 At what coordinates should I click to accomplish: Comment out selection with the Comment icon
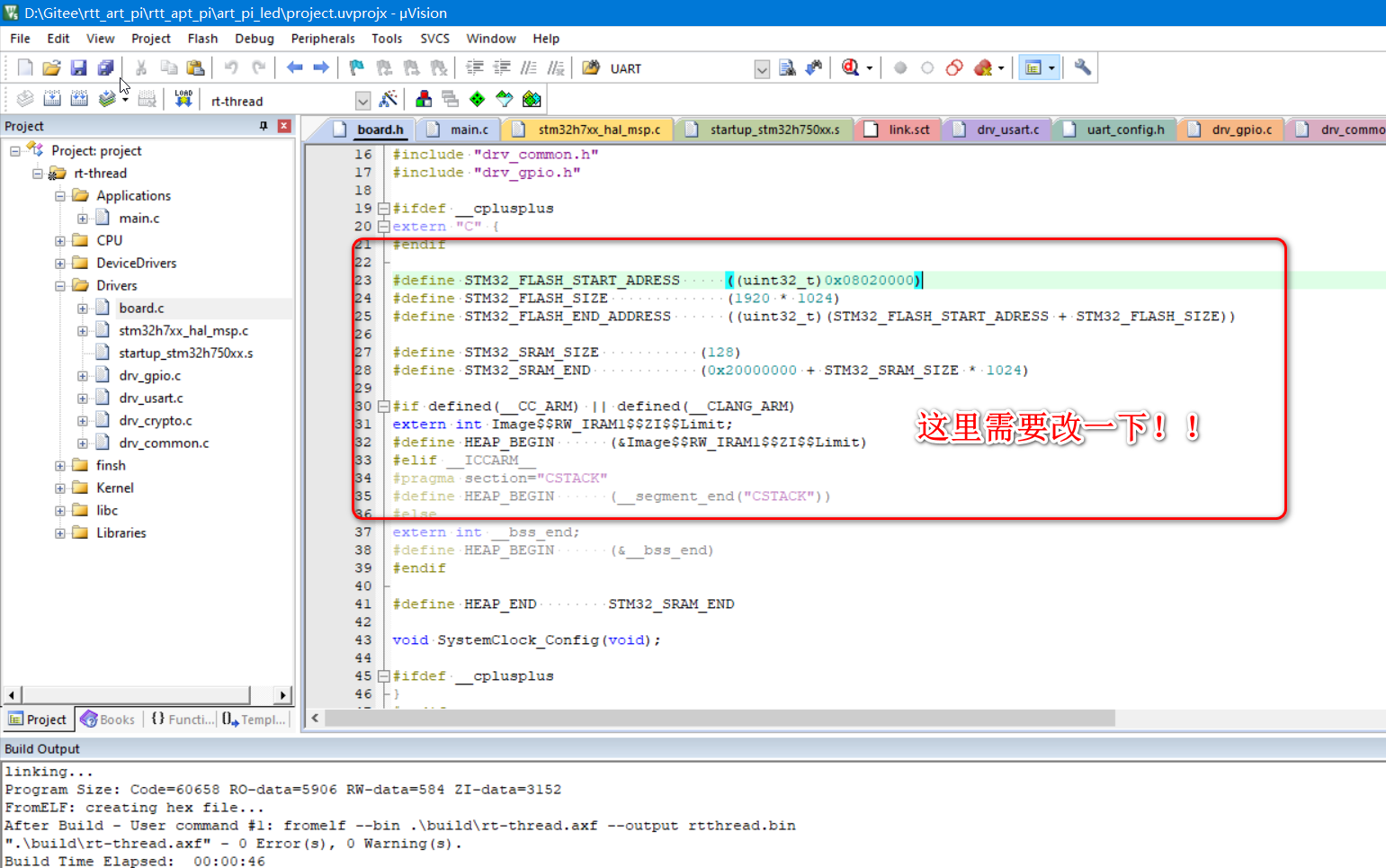(529, 68)
